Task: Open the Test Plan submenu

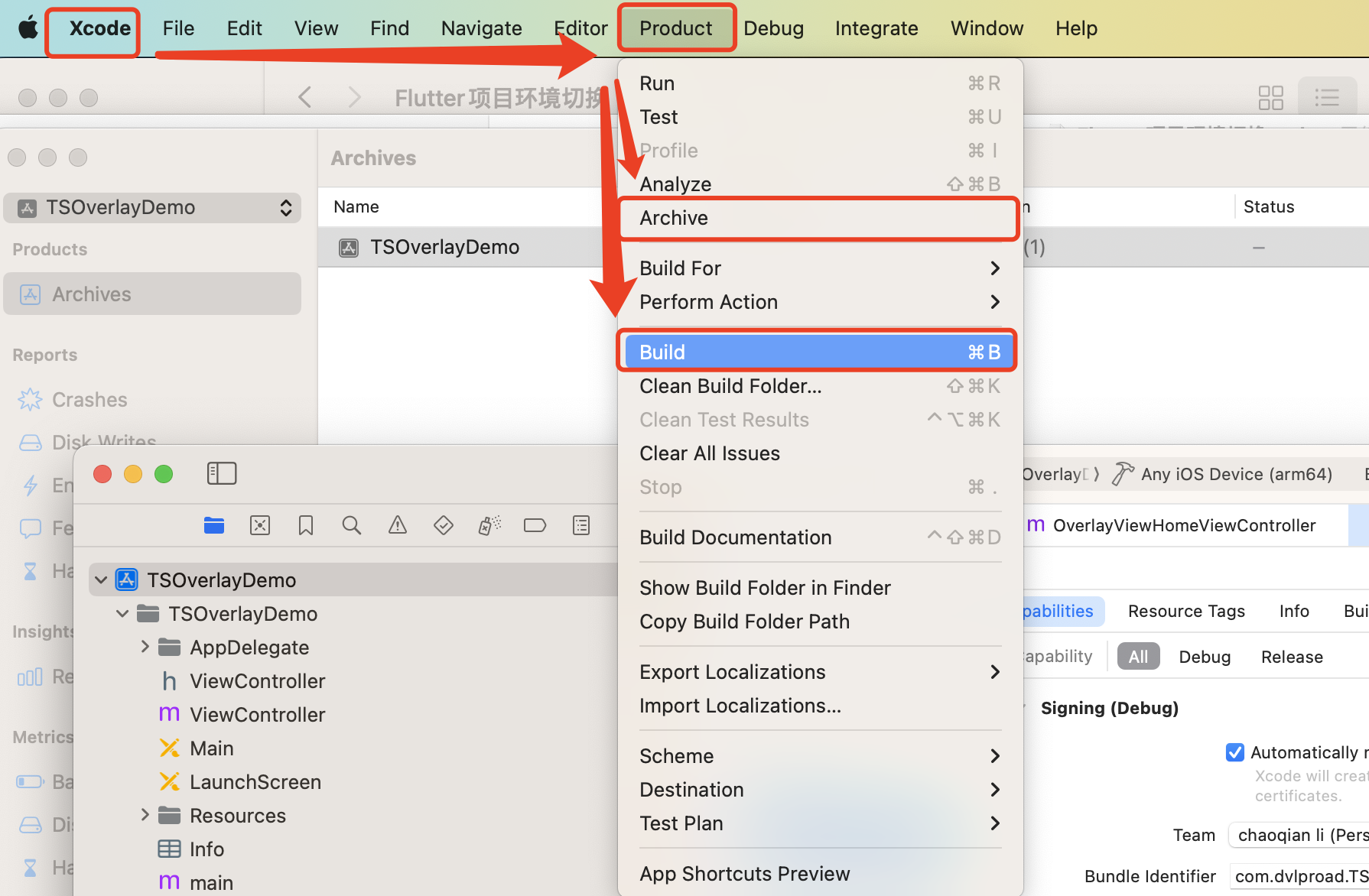Action: coord(819,823)
